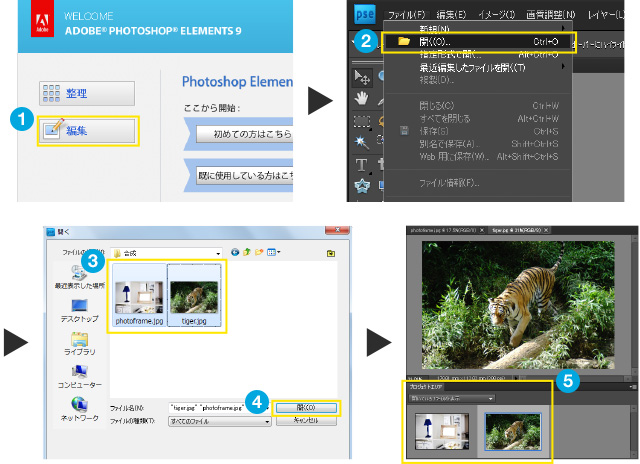Screen dimensions: 640x464
Task: Select the Type (T) tool
Action: click(361, 165)
